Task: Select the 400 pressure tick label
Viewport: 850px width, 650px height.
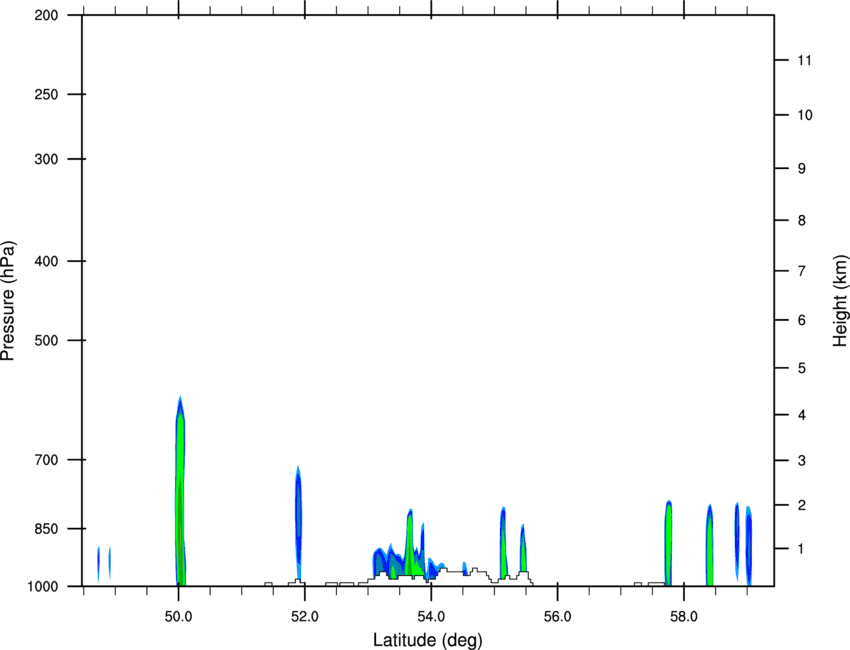Action: click(x=46, y=261)
